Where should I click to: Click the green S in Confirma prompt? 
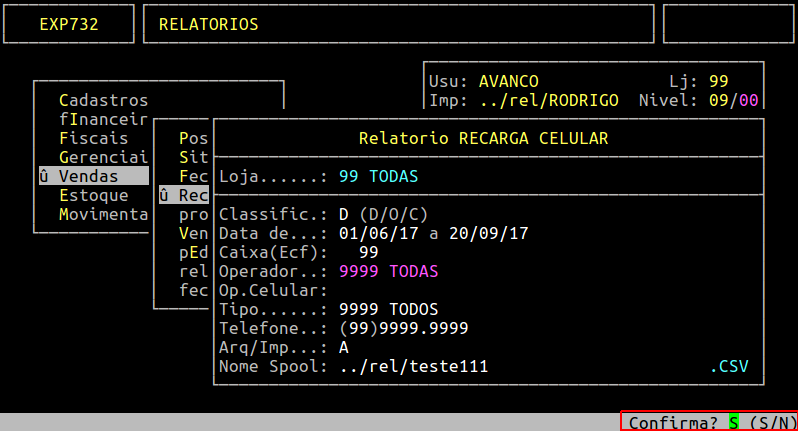(x=733, y=423)
